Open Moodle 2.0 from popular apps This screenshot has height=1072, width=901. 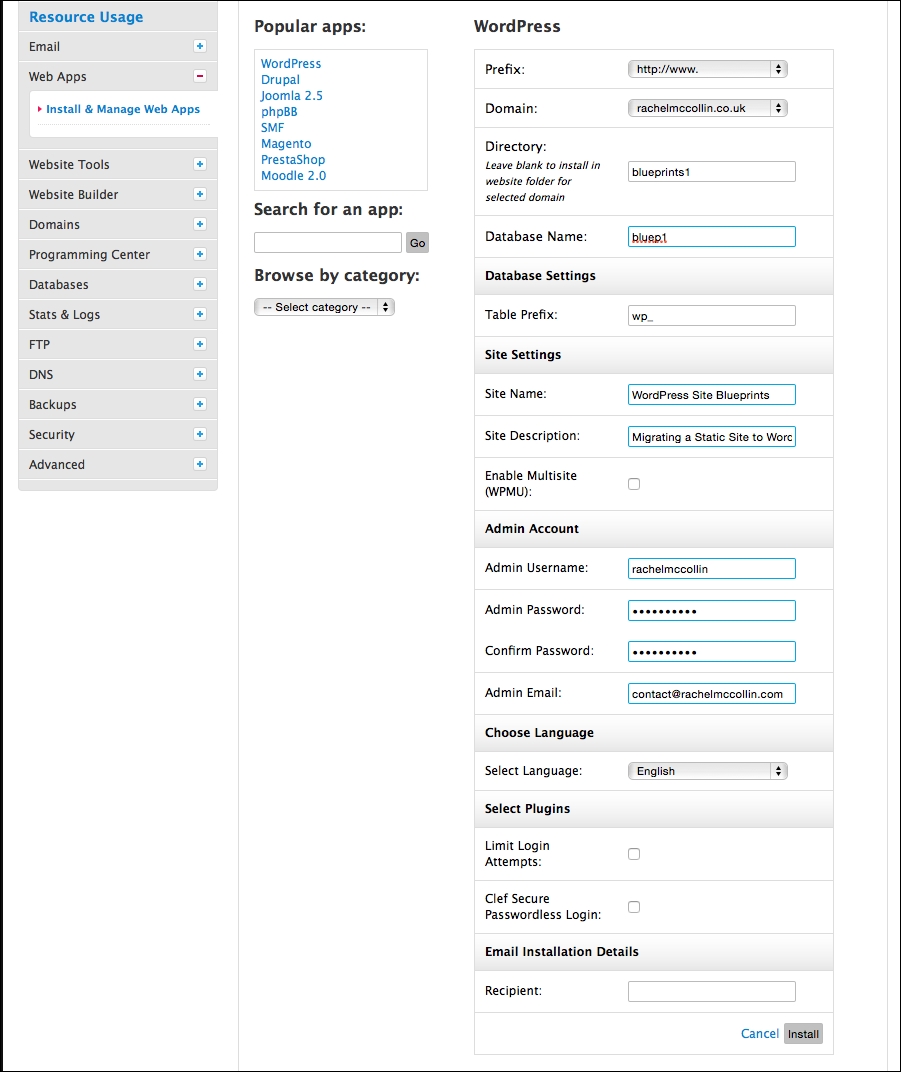click(293, 176)
